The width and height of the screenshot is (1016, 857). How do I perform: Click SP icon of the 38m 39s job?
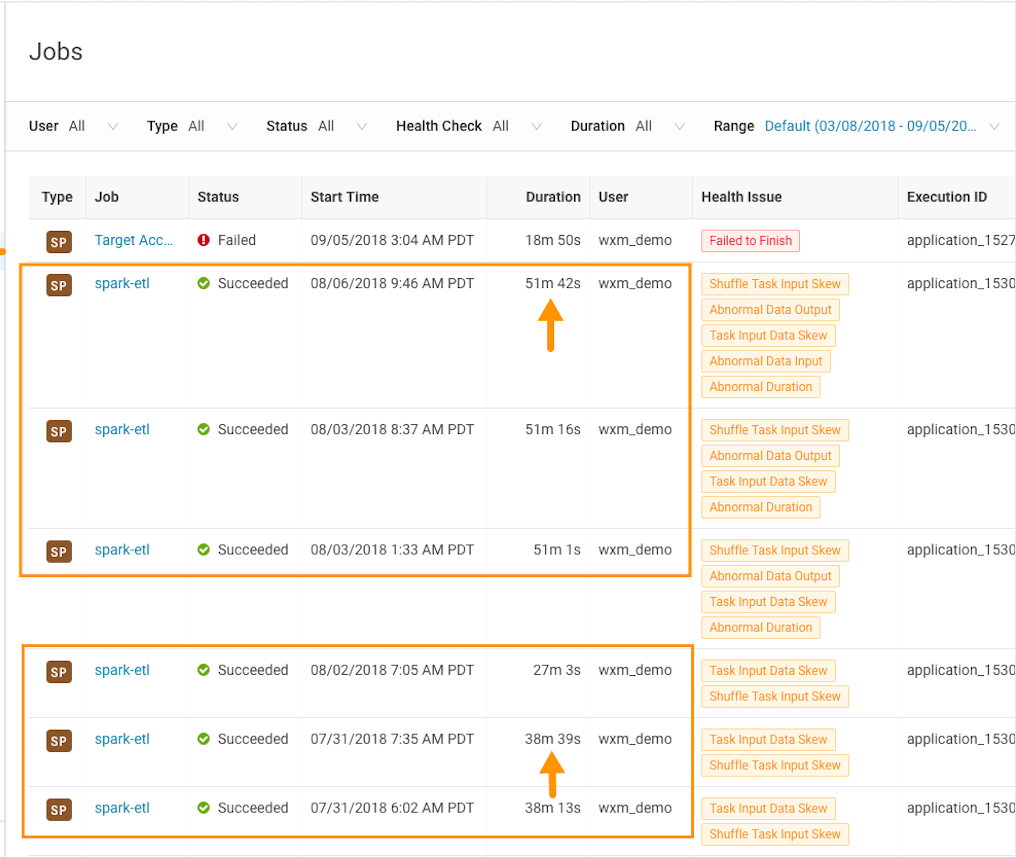58,741
